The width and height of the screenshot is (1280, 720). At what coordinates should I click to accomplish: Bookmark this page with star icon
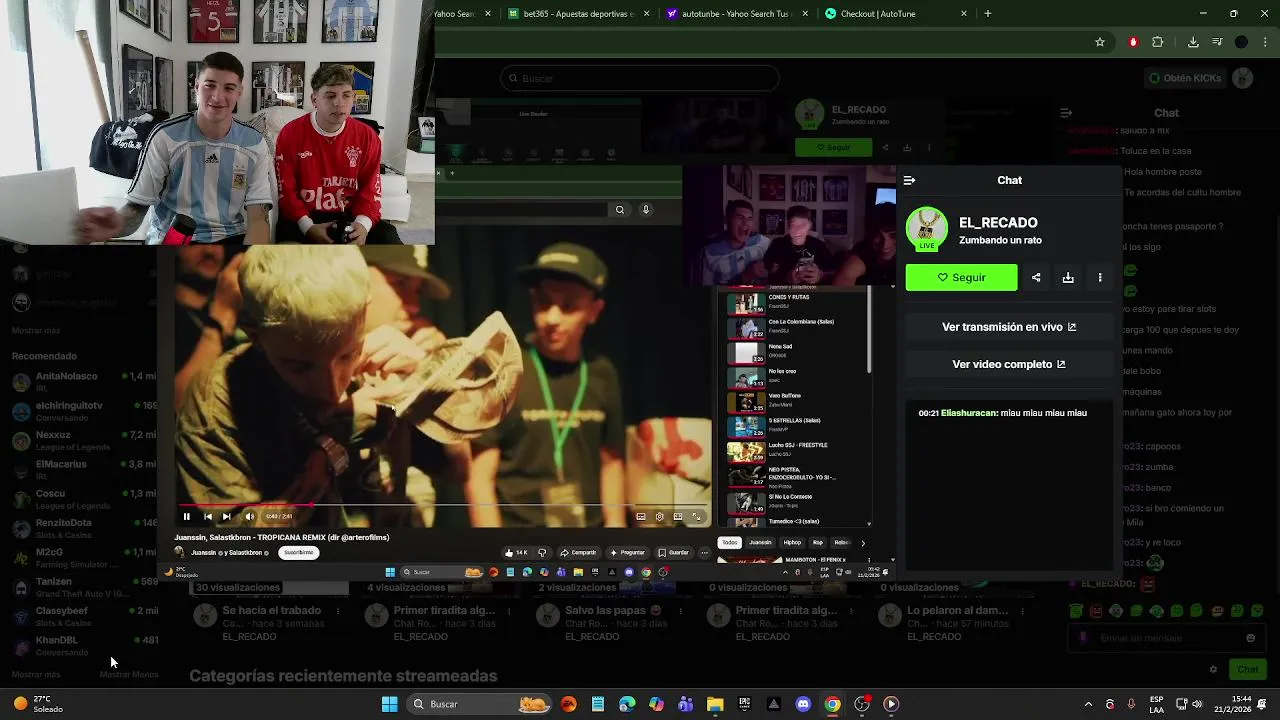tap(1100, 42)
